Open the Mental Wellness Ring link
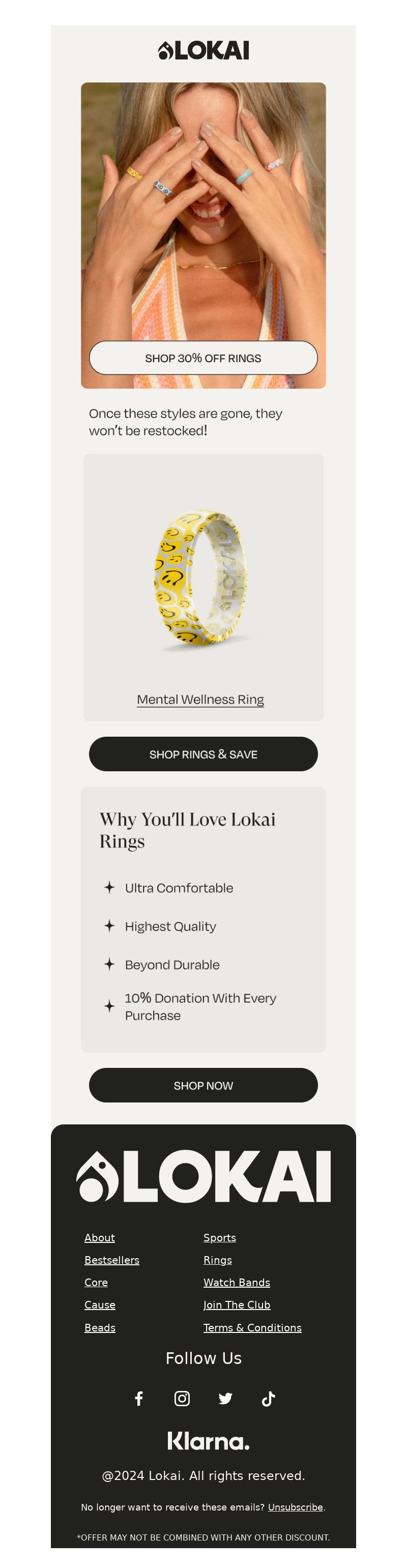The height and width of the screenshot is (1568, 407). coord(200,700)
